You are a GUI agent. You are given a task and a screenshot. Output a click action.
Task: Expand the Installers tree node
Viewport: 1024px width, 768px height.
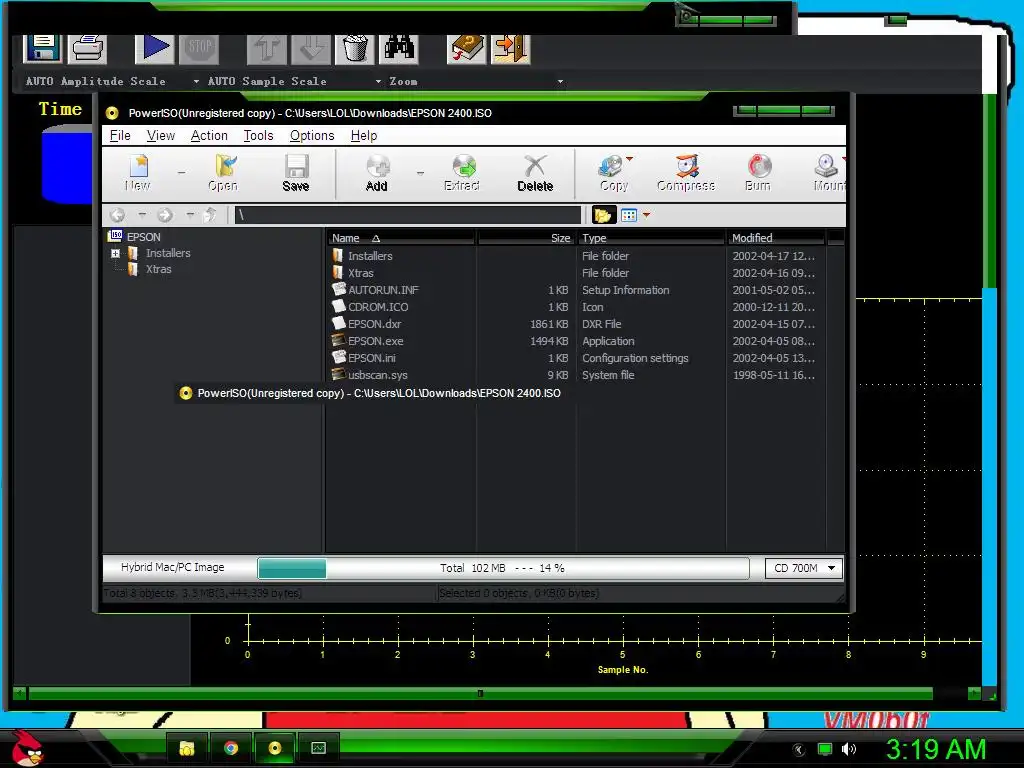coord(116,253)
